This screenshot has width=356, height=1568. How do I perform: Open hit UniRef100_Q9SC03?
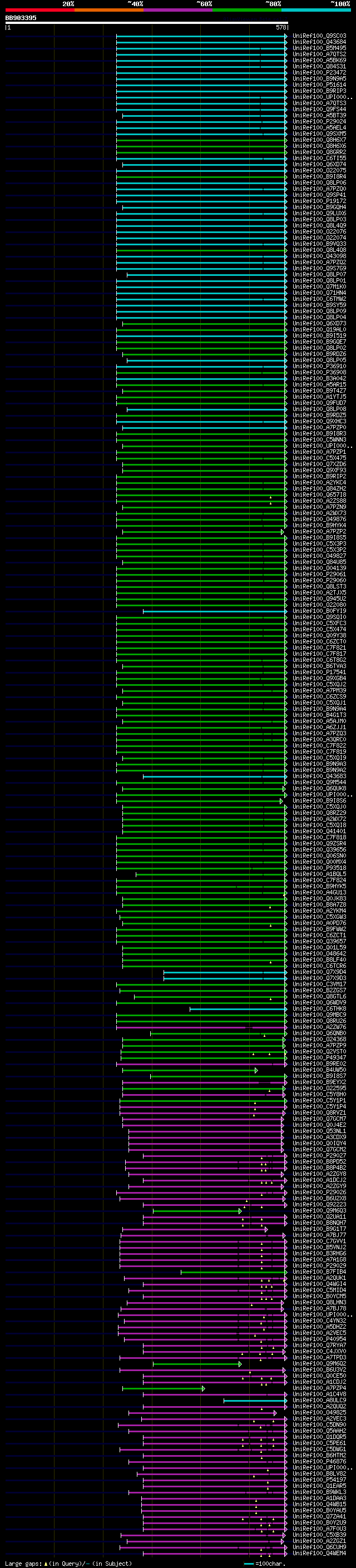click(319, 36)
